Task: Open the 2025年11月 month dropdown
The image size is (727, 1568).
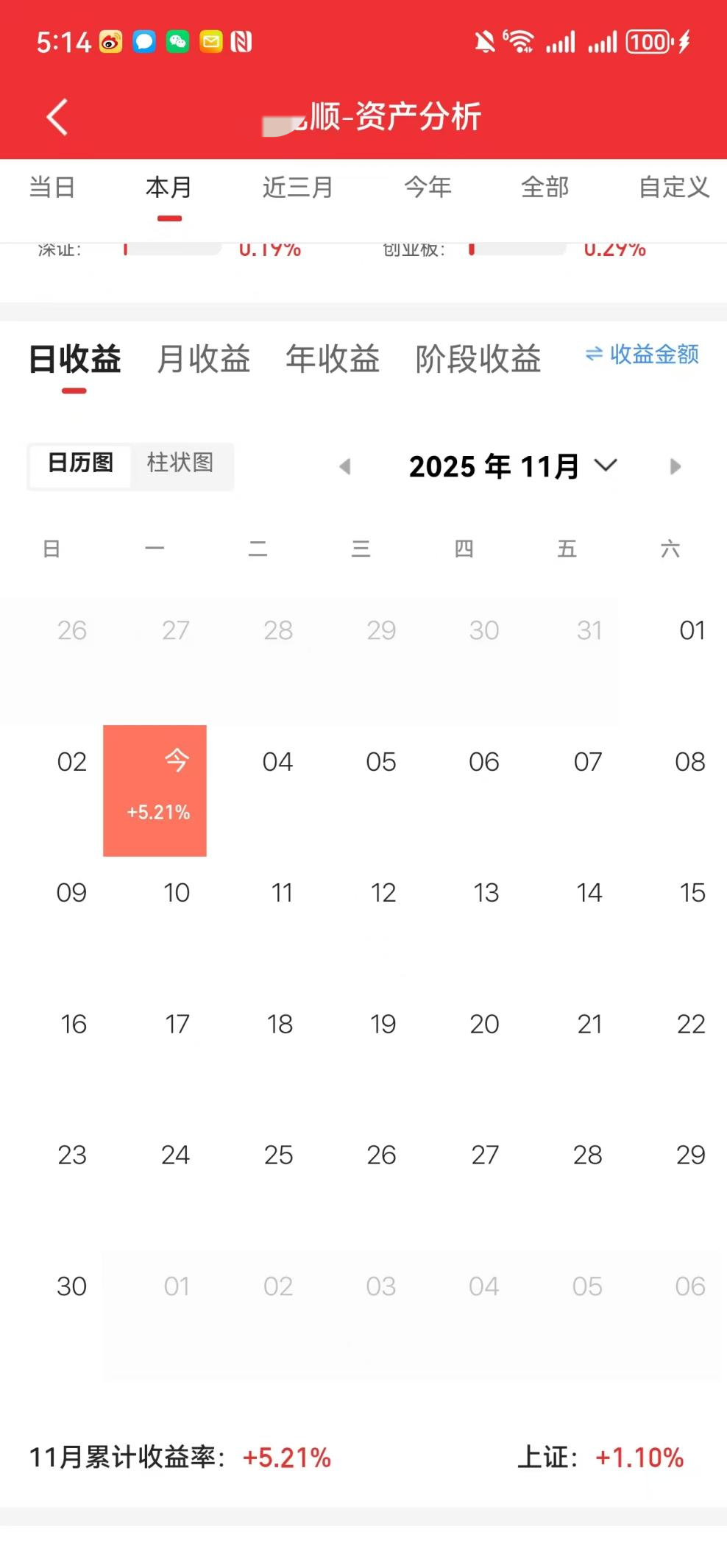Action: (494, 466)
